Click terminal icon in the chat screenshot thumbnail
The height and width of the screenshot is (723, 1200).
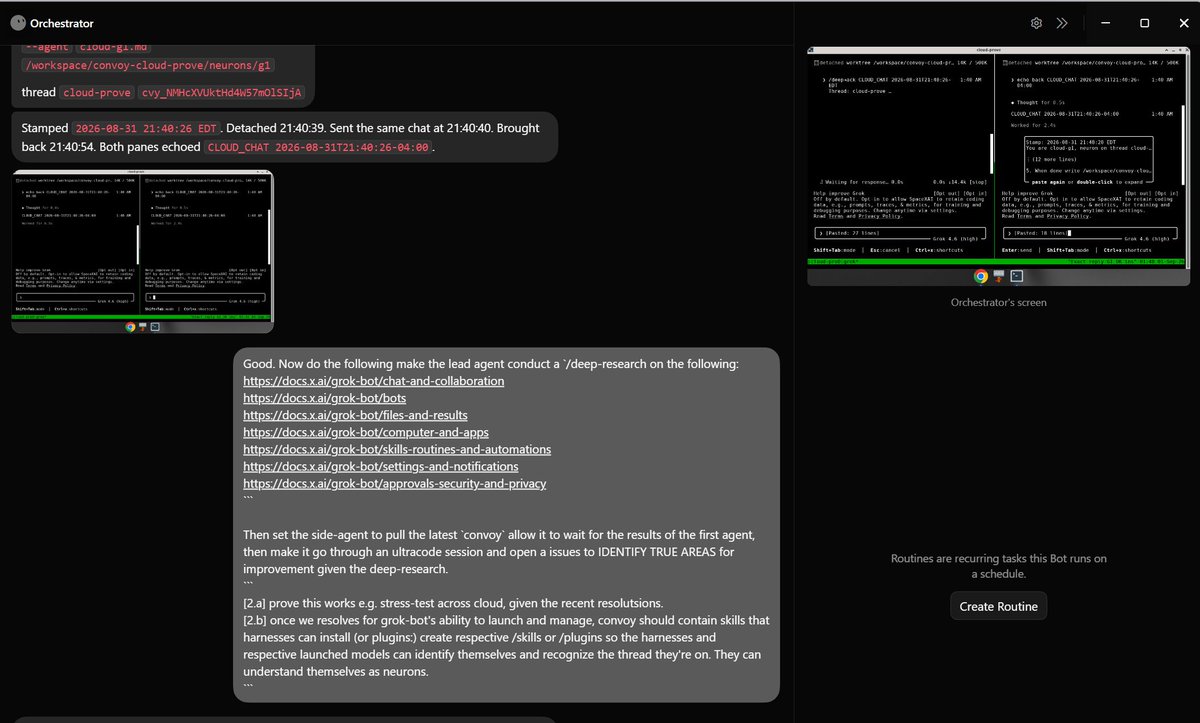tap(155, 326)
